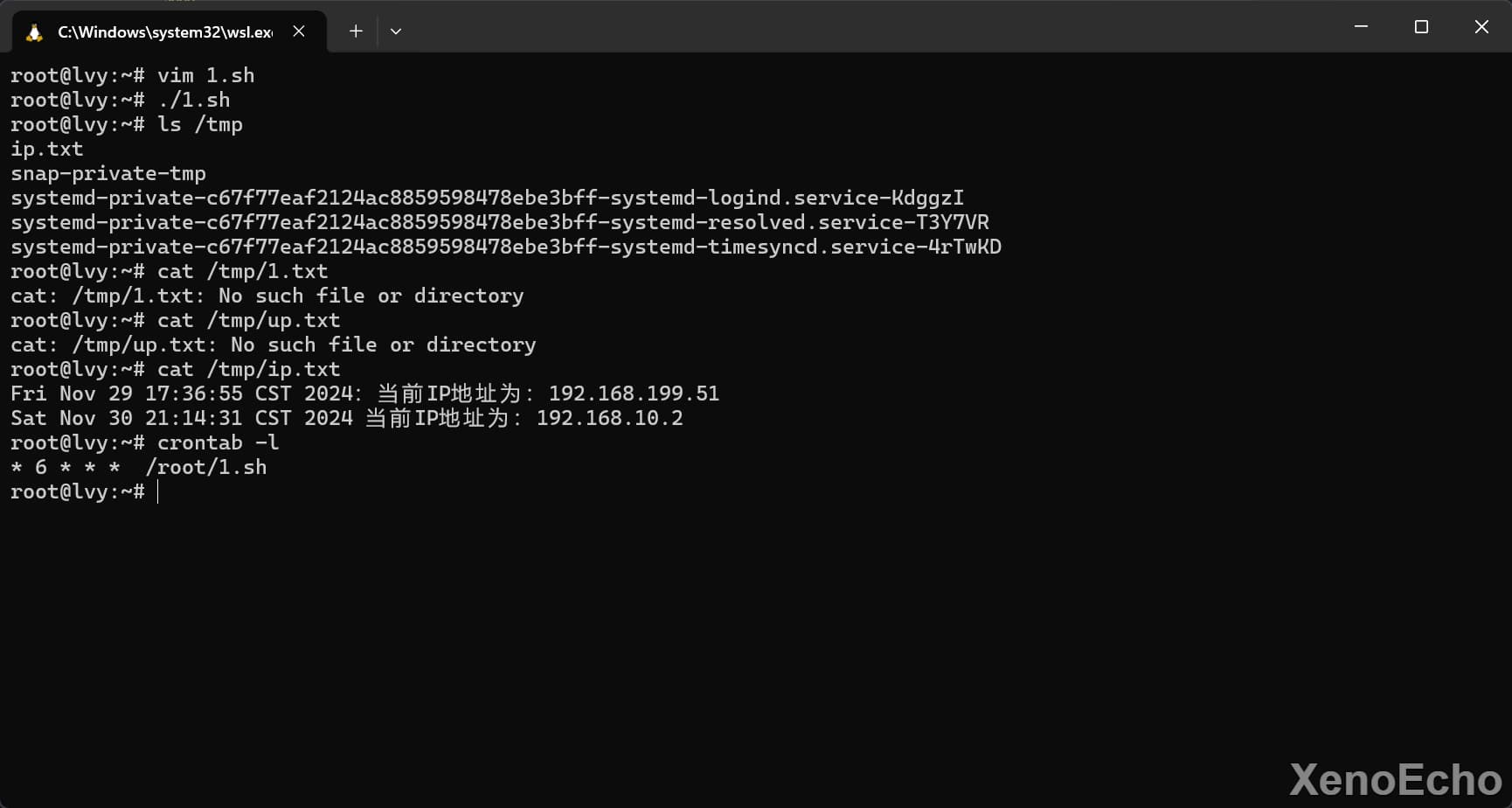This screenshot has width=1512, height=808.
Task: Minimize the terminal window
Action: coord(1361,27)
